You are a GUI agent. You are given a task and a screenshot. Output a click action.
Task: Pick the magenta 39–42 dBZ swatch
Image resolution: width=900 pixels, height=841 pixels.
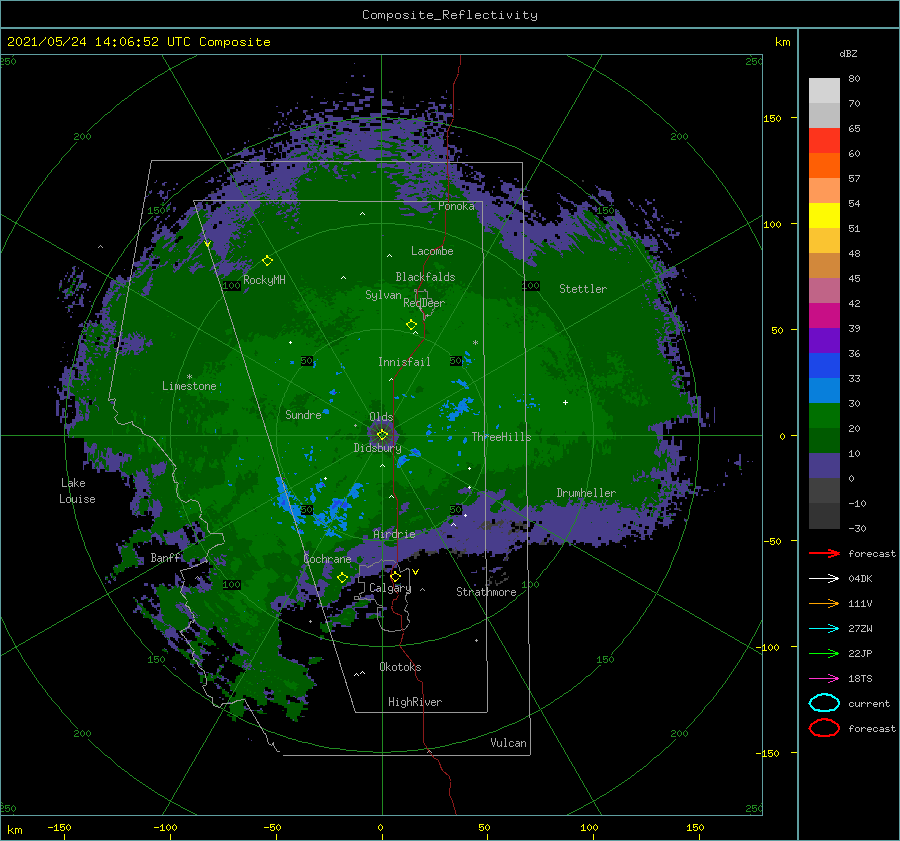coord(824,316)
